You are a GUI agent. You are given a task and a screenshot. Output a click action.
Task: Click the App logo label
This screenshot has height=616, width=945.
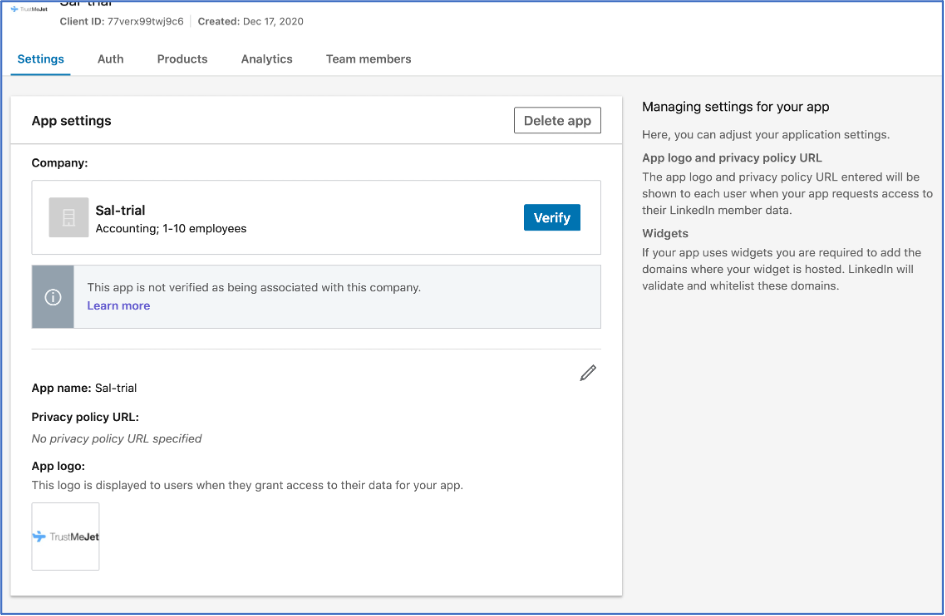58,466
